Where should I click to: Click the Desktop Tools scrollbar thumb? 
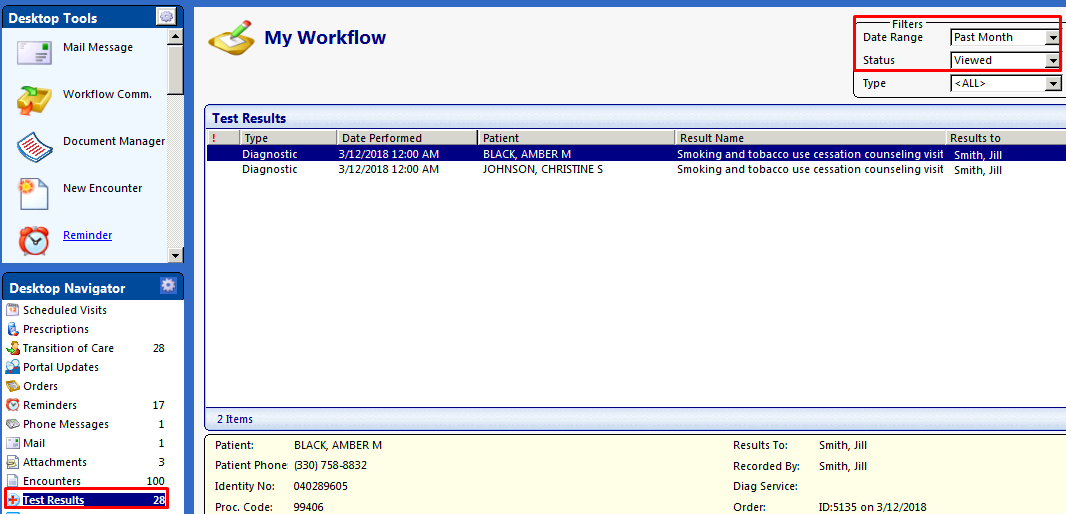click(x=175, y=69)
